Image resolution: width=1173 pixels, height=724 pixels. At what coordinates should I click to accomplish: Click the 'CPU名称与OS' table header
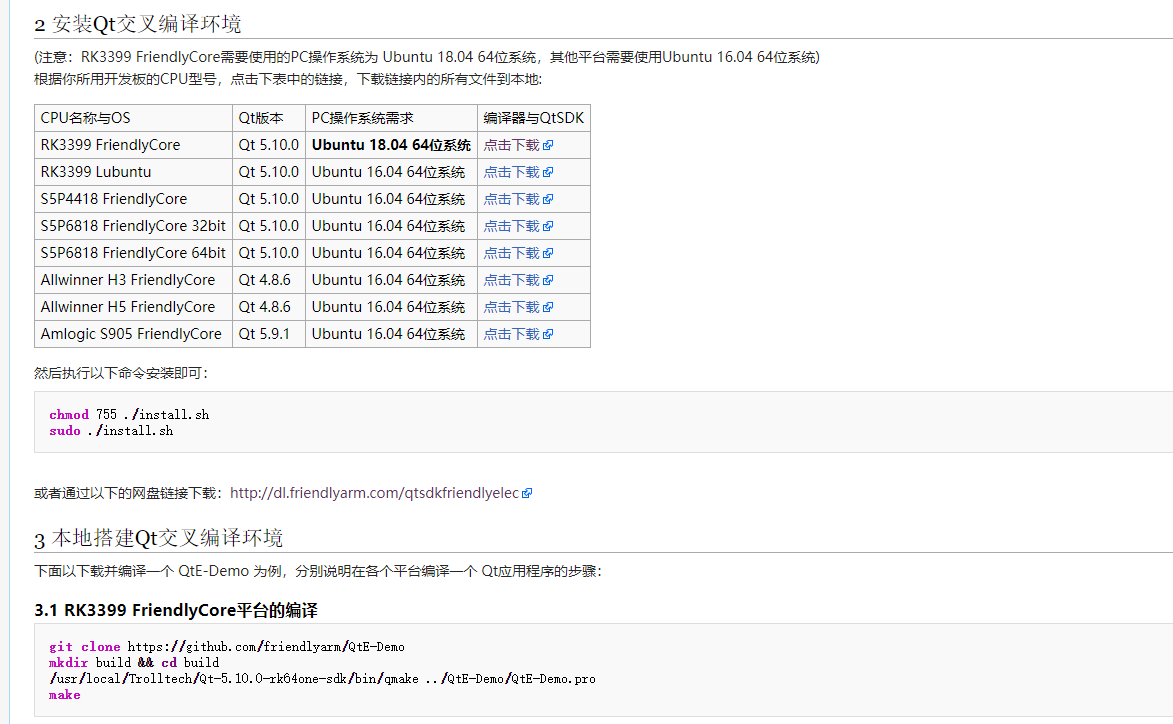coord(133,118)
